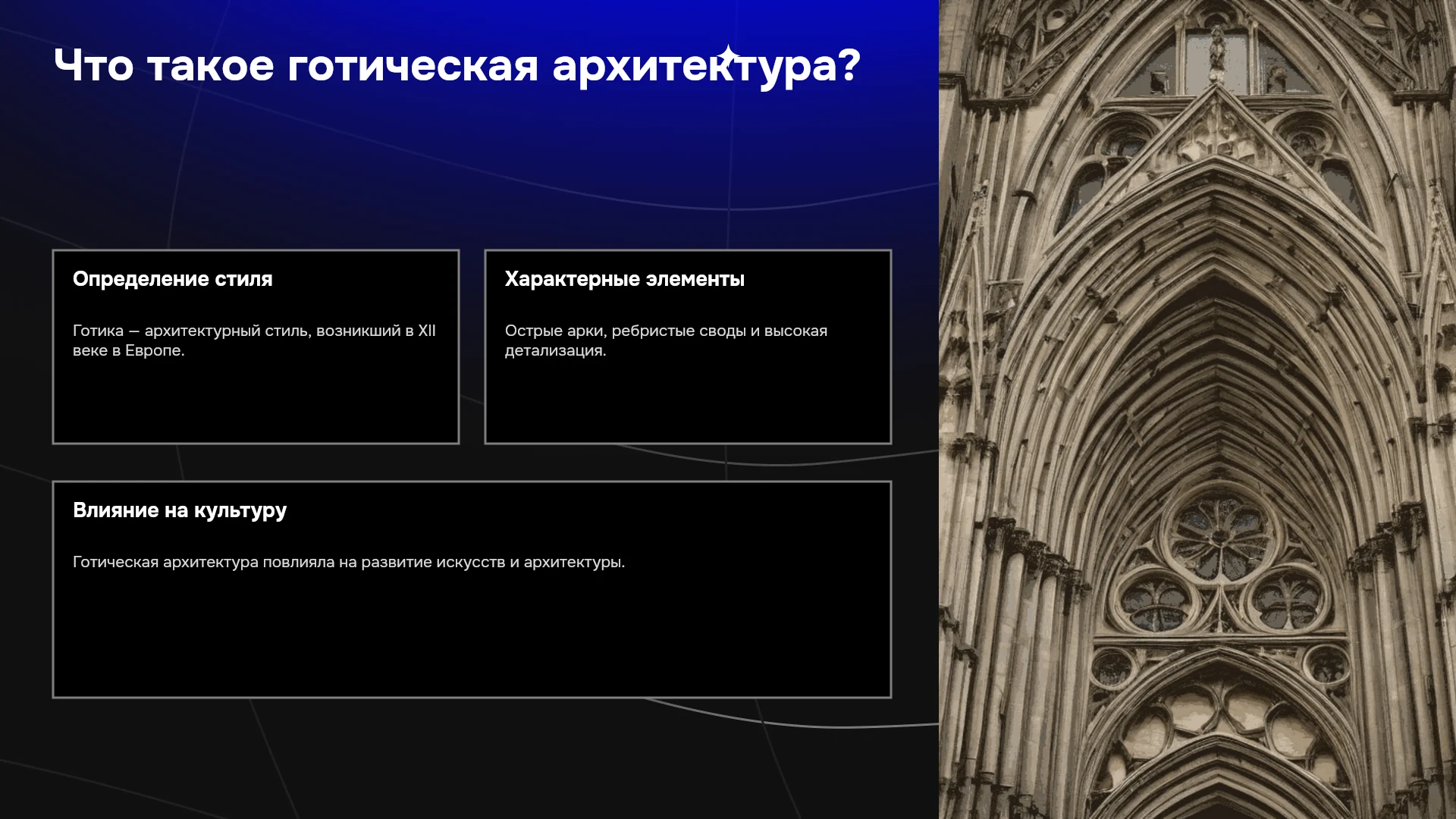Click the word 'готическая' in the title
The width and height of the screenshot is (1456, 819).
tap(413, 66)
